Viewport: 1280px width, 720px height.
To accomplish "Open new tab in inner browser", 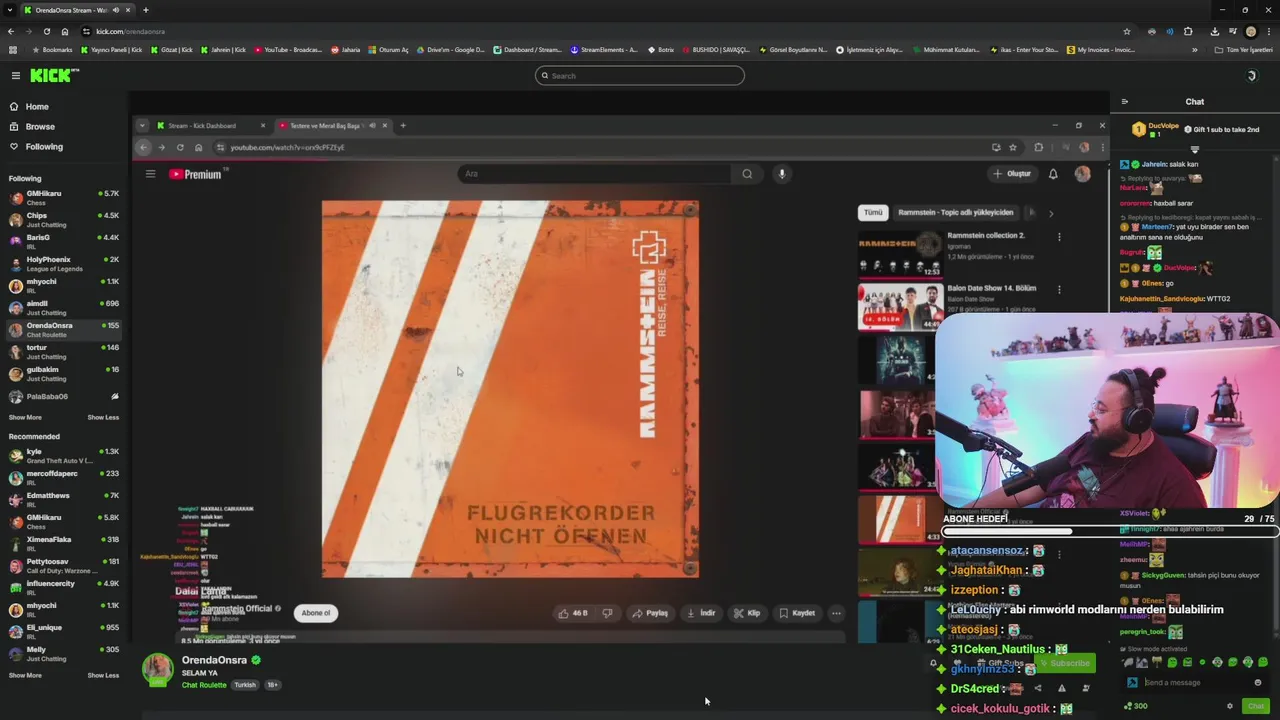I will pyautogui.click(x=403, y=126).
